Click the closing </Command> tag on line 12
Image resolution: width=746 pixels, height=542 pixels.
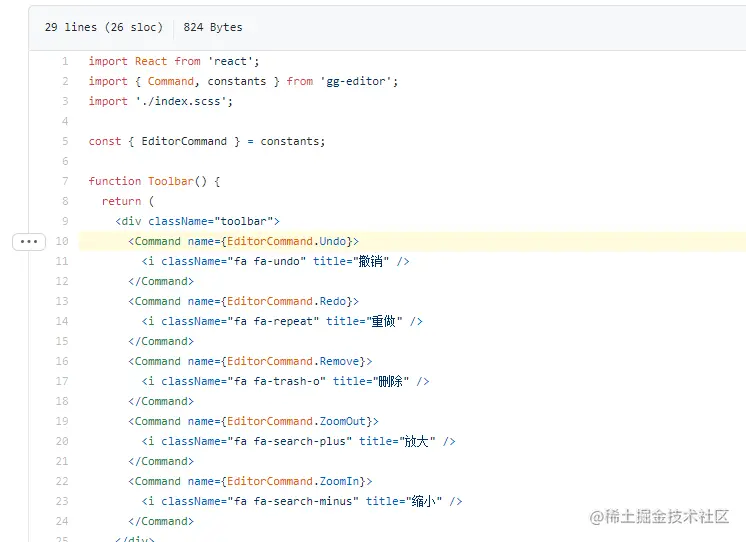point(161,281)
